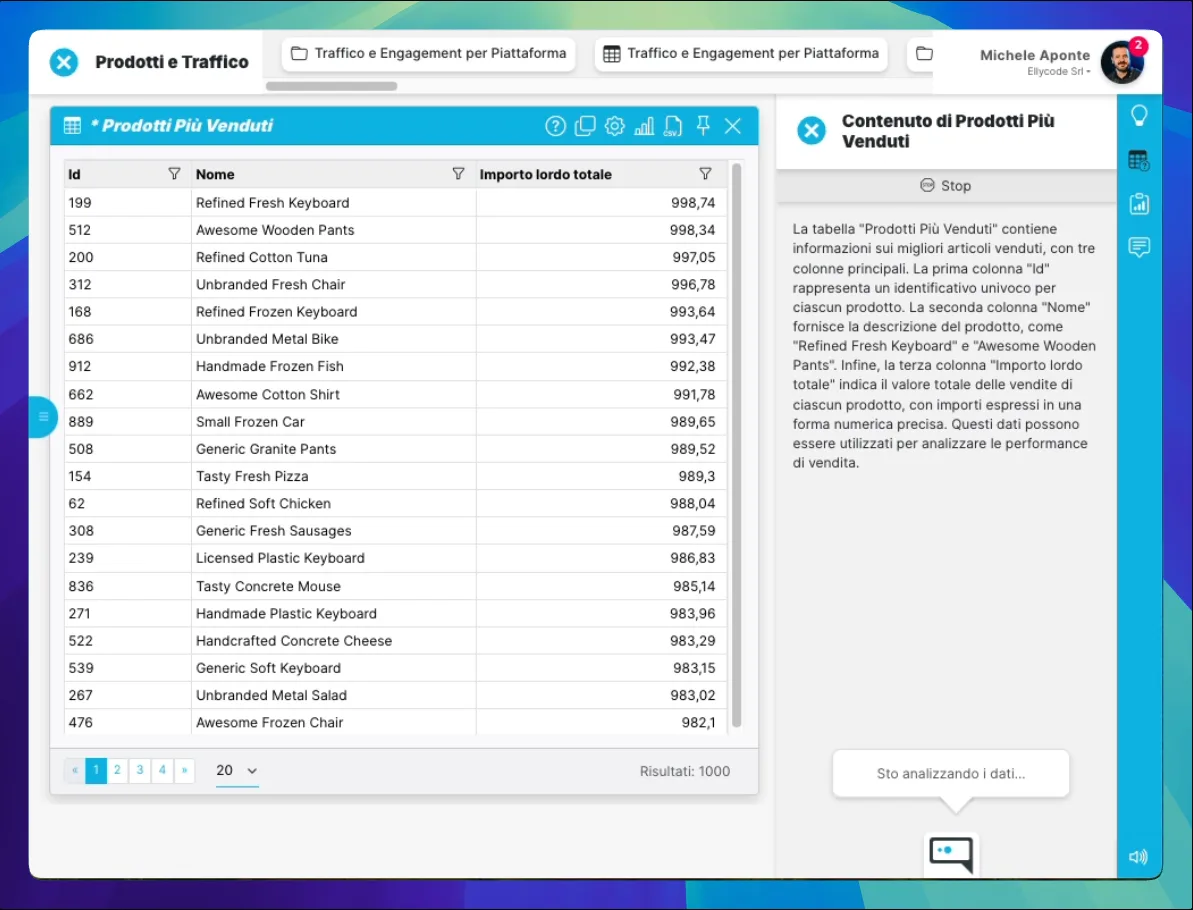
Task: Jump to the last results page
Action: (x=184, y=770)
